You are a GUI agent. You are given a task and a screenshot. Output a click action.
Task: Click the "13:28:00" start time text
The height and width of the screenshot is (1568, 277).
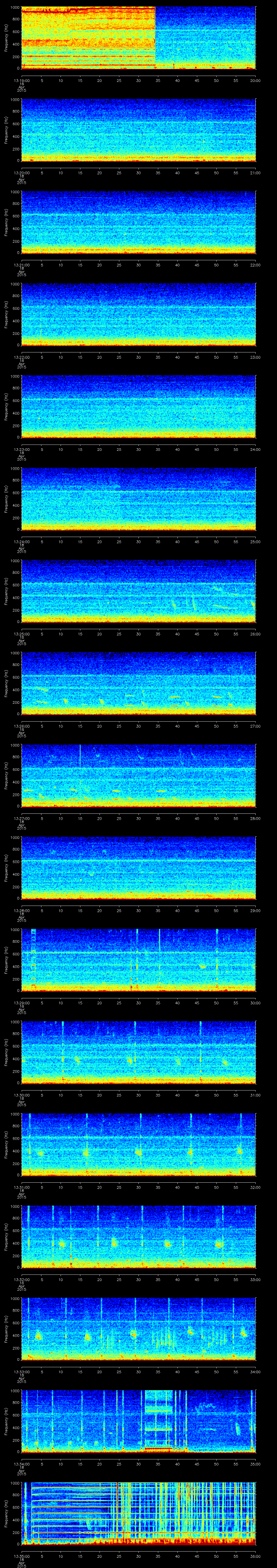coord(21,910)
